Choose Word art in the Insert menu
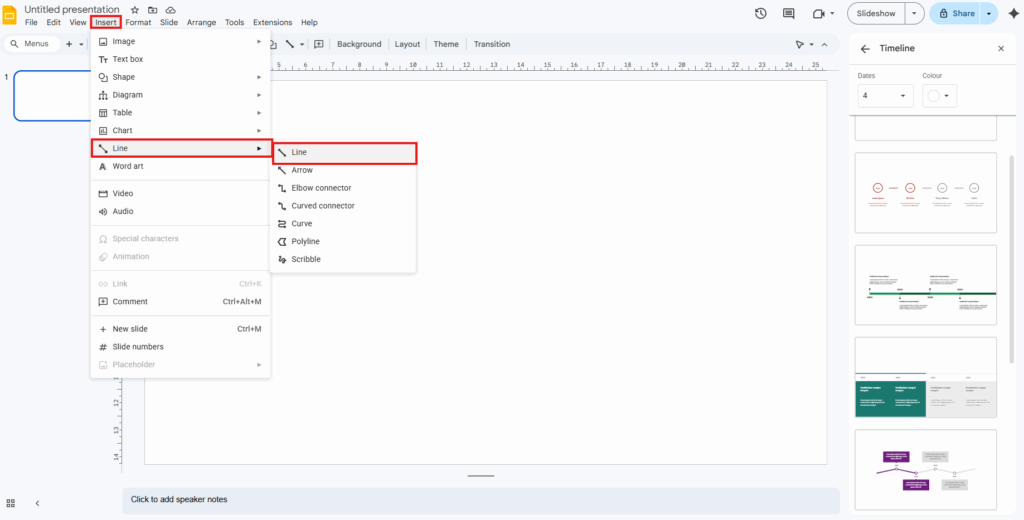This screenshot has height=520, width=1024. (x=128, y=166)
